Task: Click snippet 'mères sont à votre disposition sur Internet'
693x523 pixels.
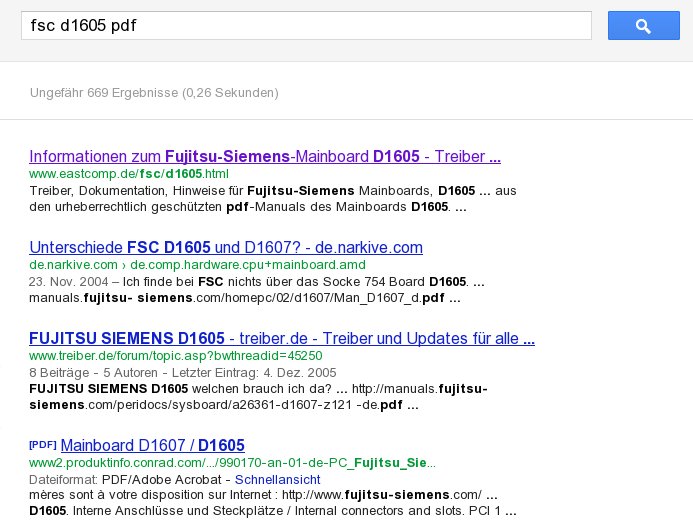Action: coord(150,495)
